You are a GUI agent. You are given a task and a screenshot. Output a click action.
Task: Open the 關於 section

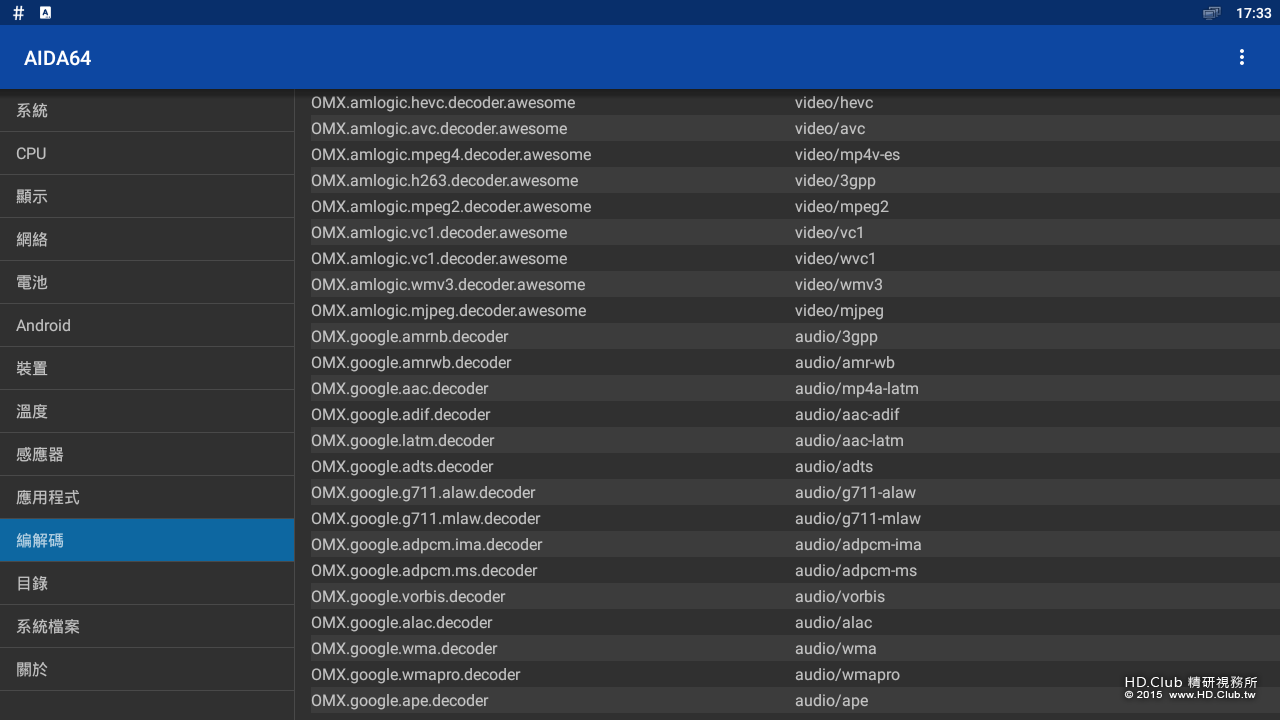click(147, 669)
